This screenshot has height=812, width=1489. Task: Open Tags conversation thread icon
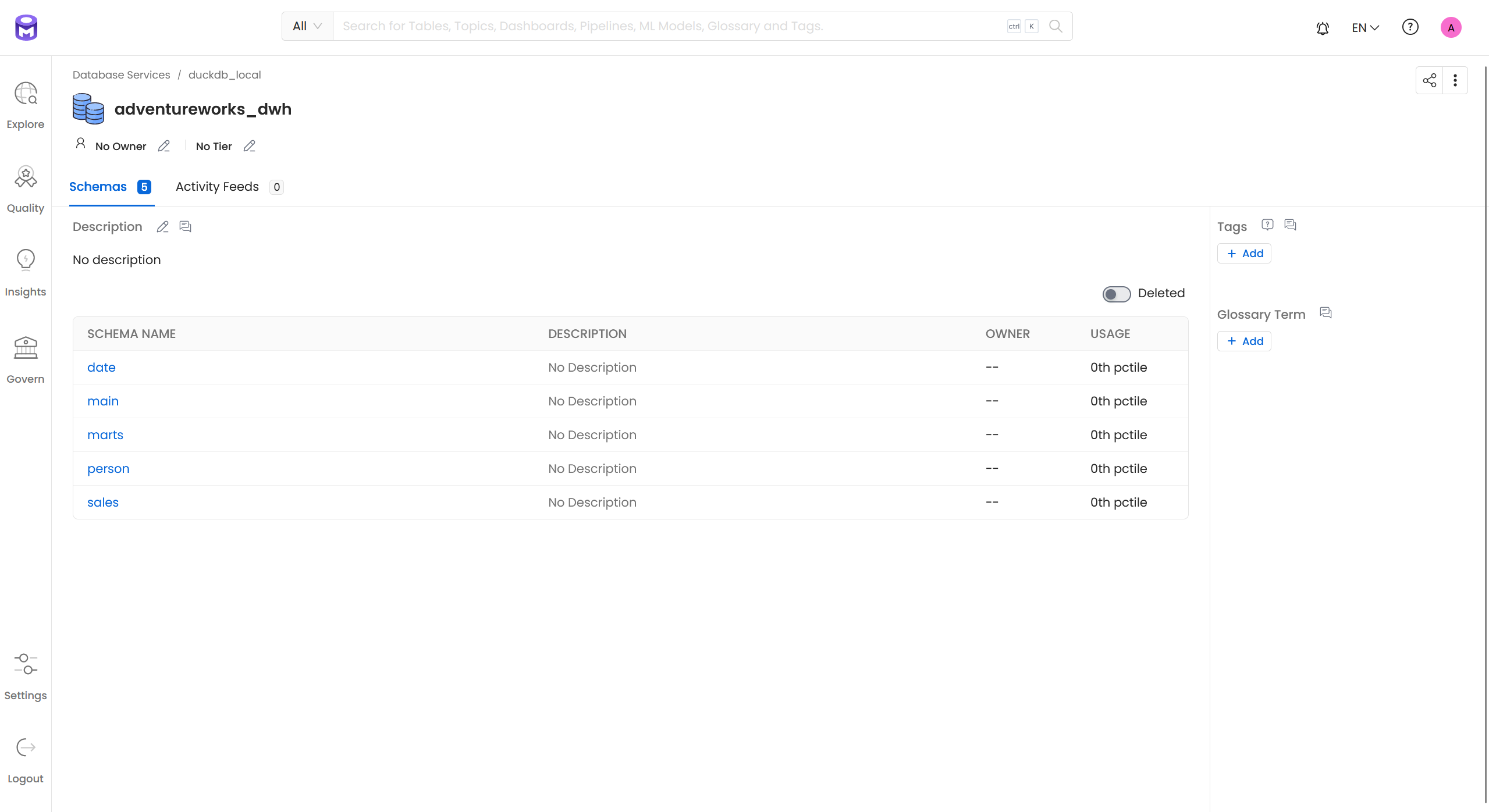(x=1290, y=225)
